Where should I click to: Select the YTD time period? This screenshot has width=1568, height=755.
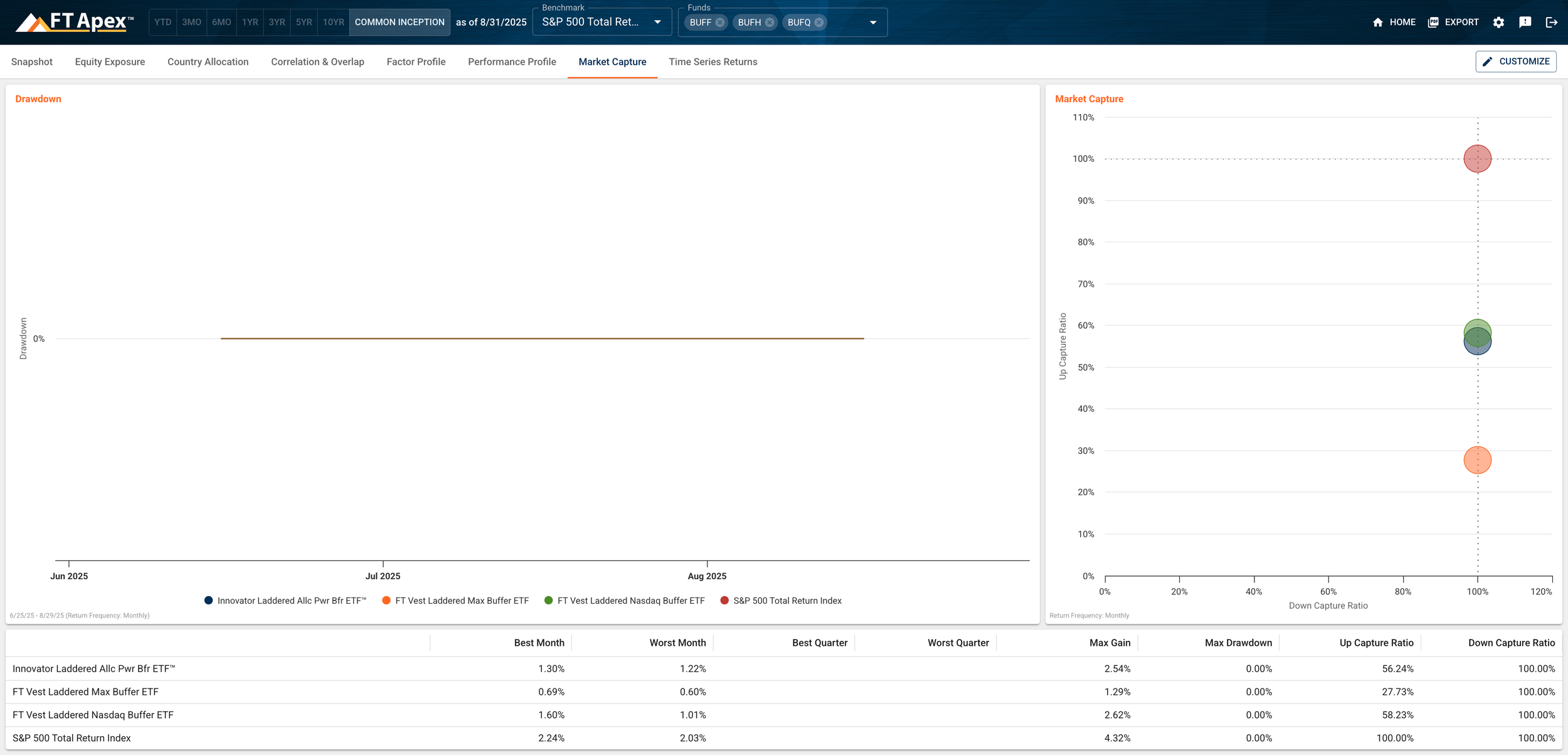(163, 21)
